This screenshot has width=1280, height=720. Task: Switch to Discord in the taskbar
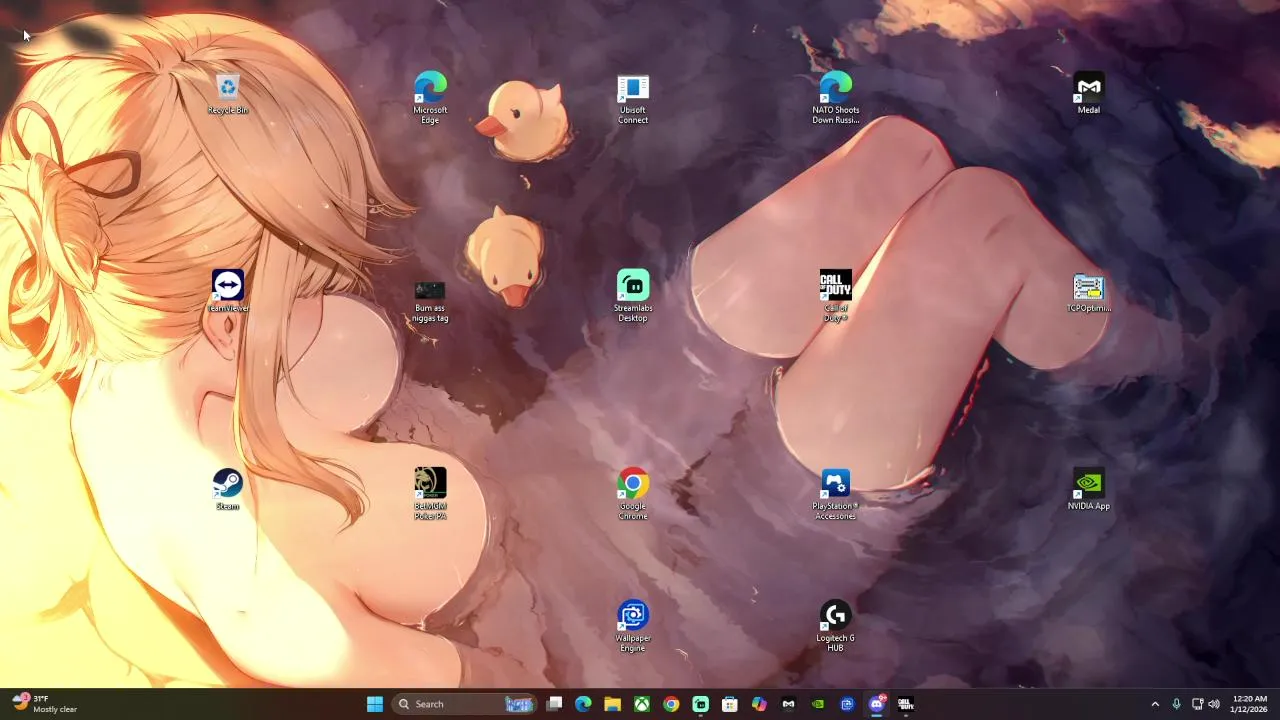click(877, 704)
